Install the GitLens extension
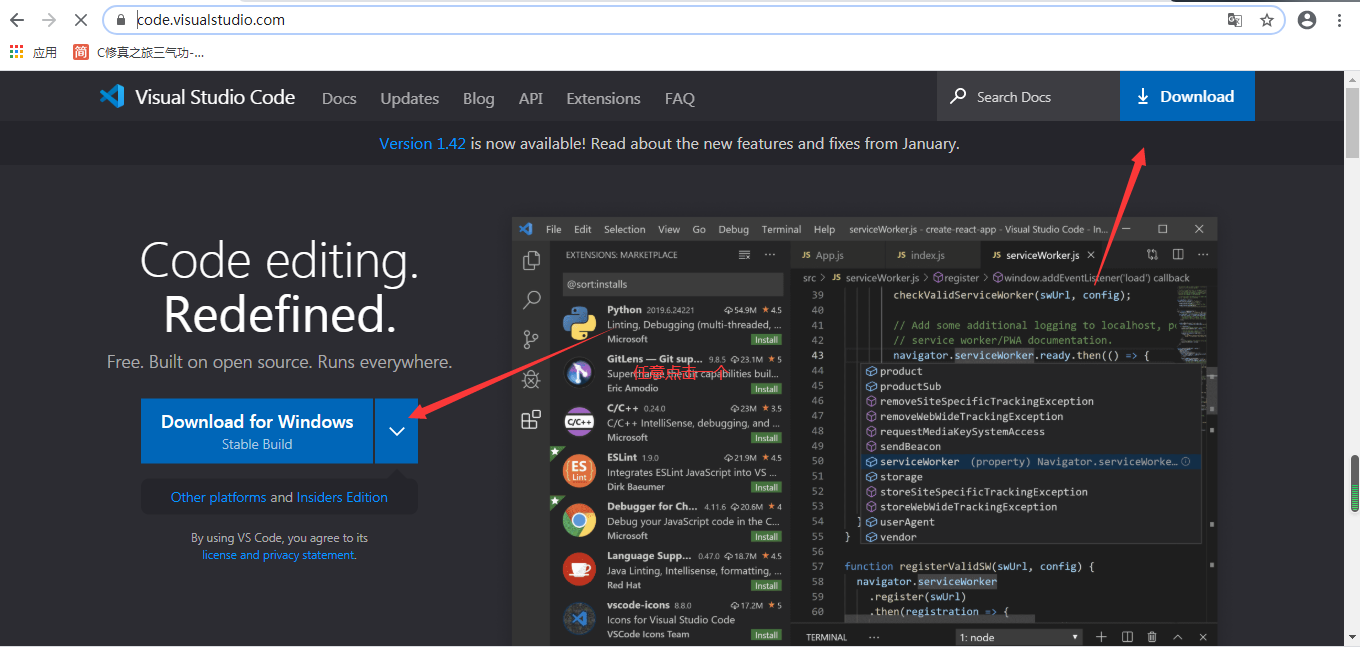 [767, 389]
